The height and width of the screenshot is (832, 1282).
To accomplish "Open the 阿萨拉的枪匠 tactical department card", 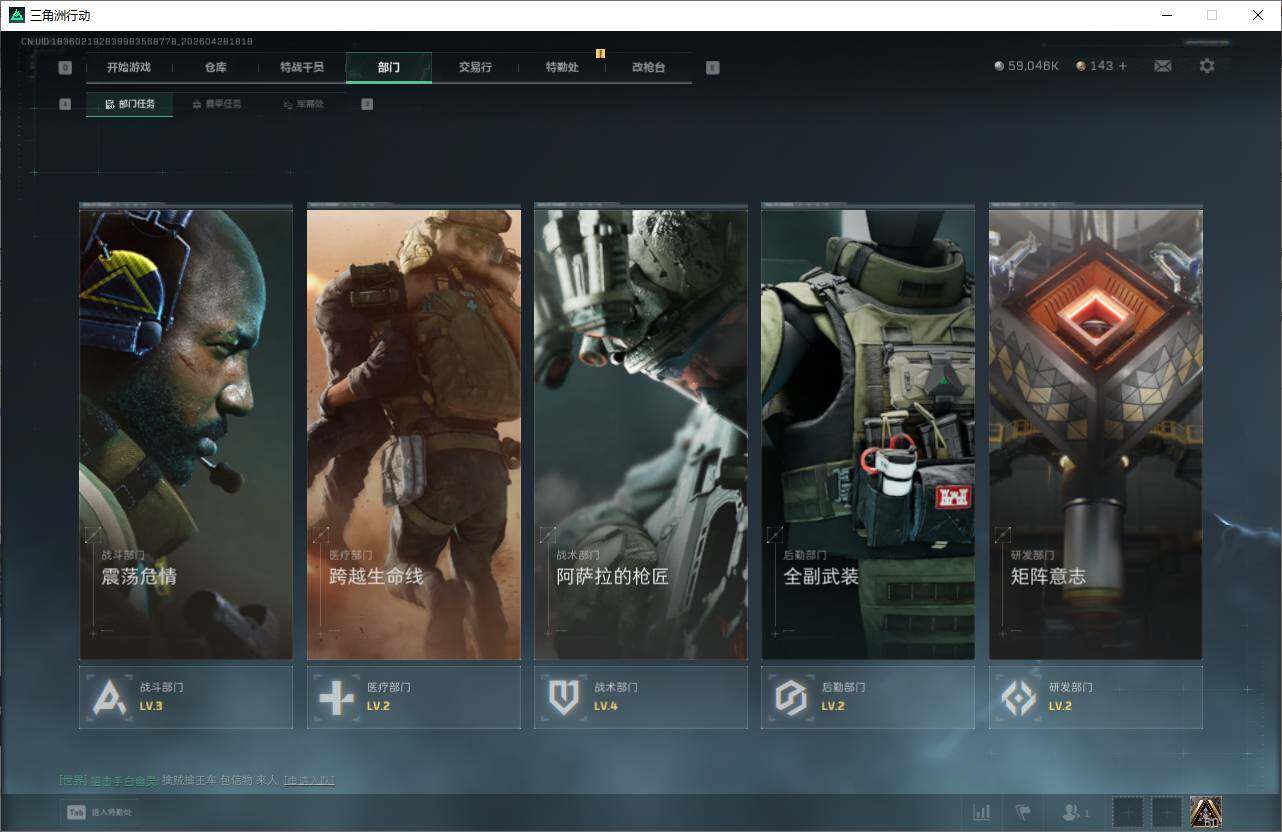I will [x=641, y=433].
